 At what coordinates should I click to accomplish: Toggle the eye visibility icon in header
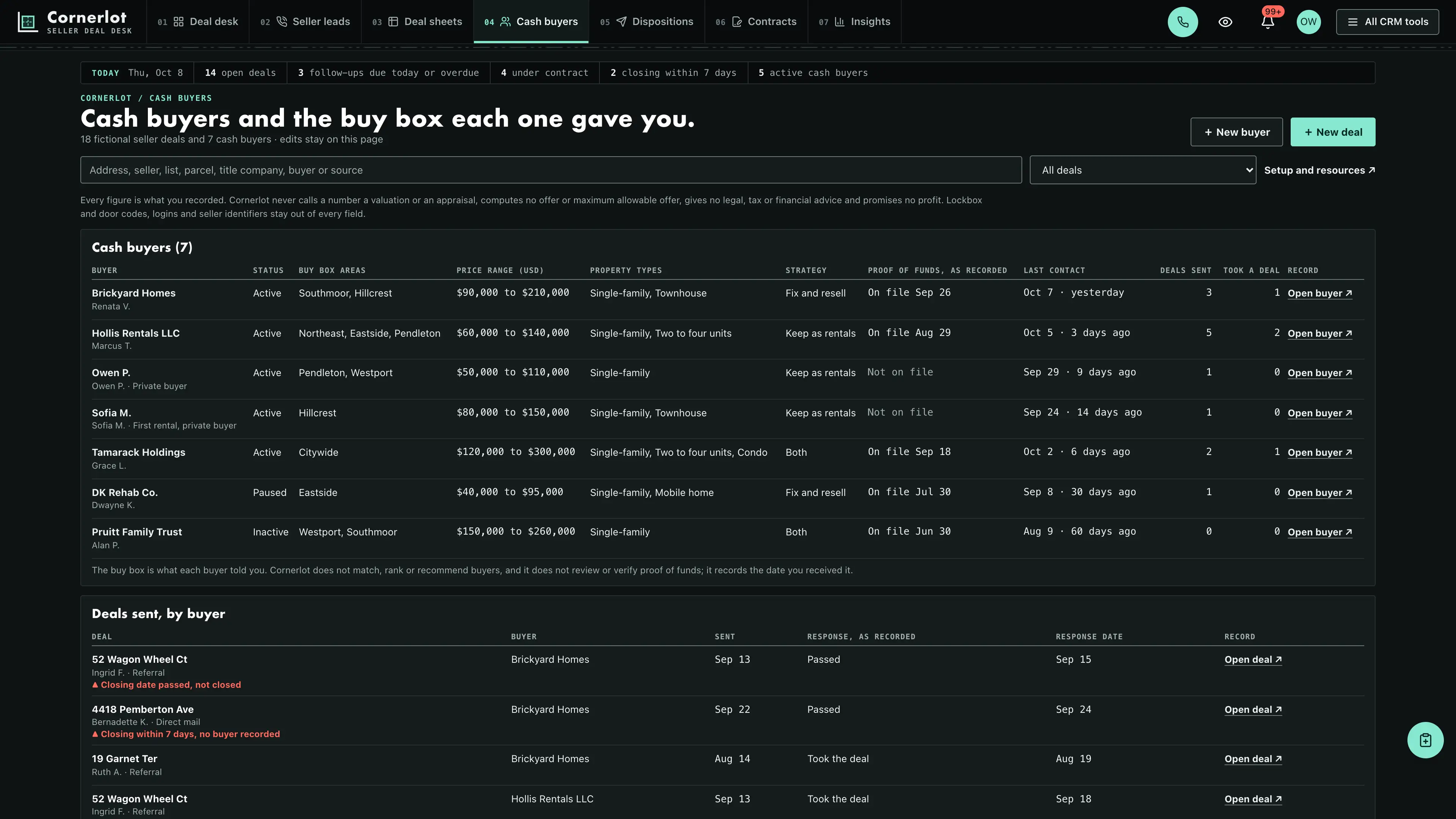point(1225,22)
